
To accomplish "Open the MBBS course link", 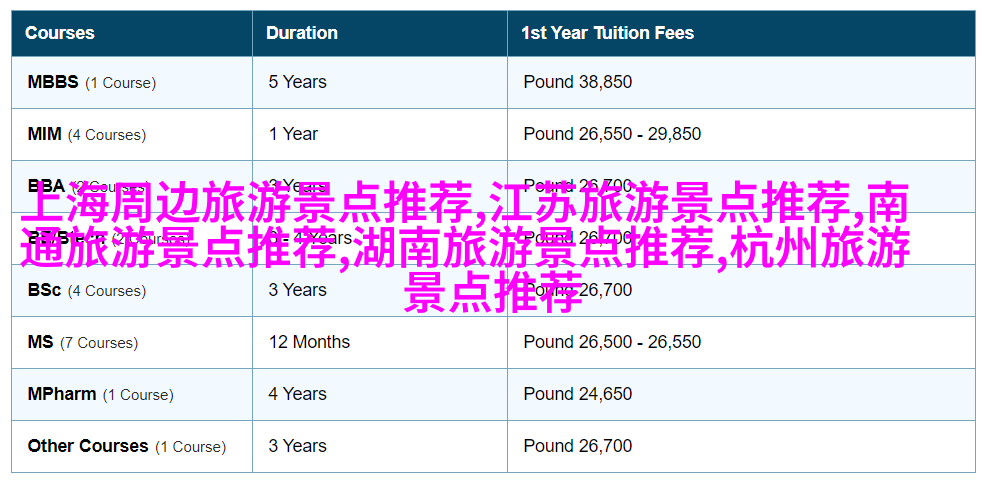I will [x=53, y=82].
